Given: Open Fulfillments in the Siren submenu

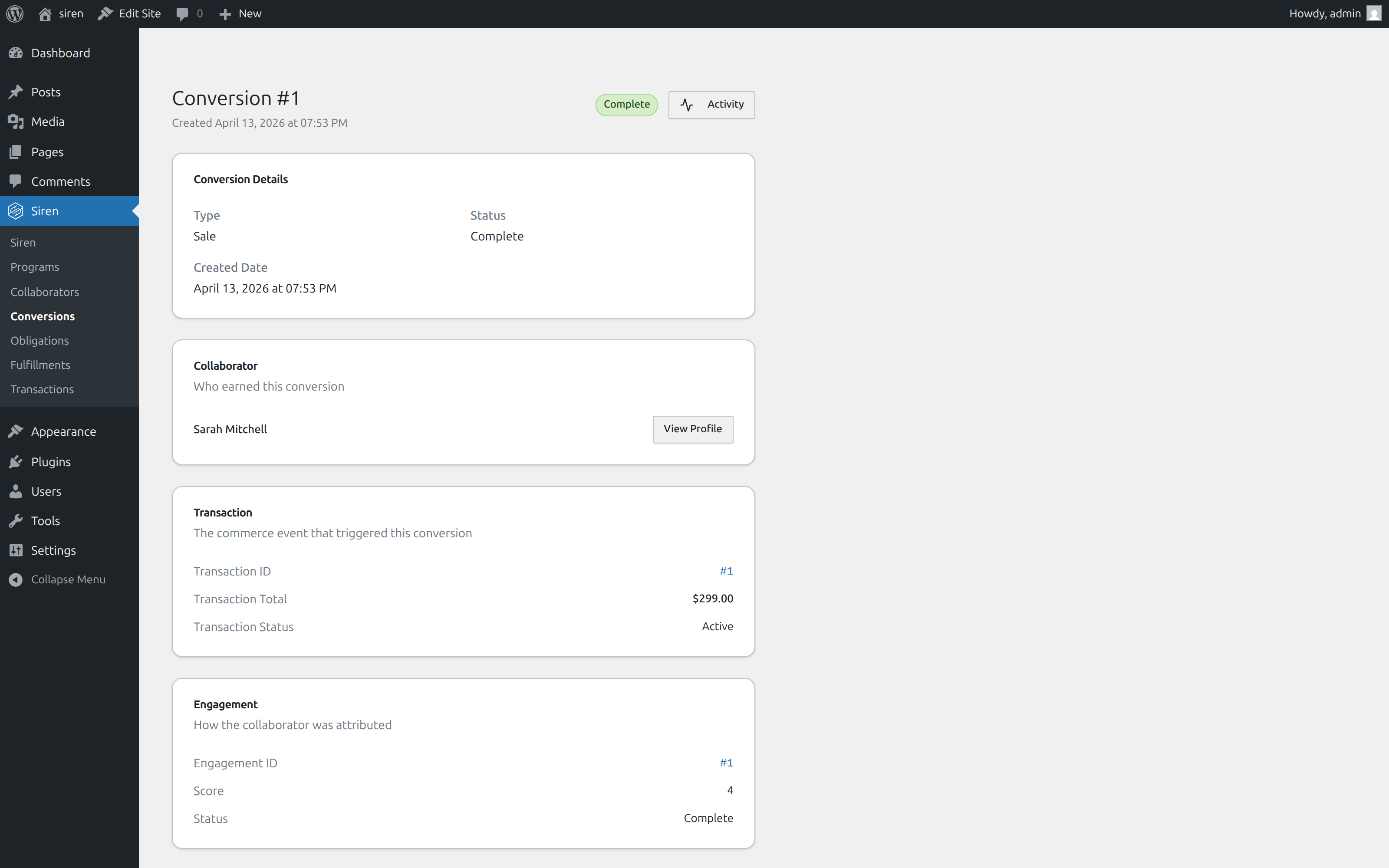Looking at the screenshot, I should click(40, 365).
